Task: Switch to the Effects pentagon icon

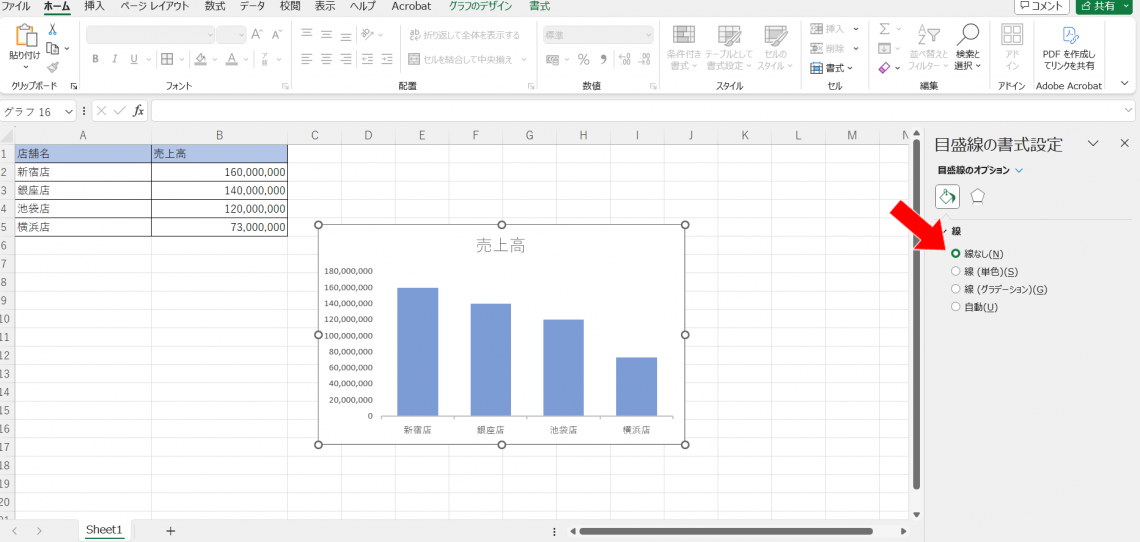Action: [x=978, y=196]
